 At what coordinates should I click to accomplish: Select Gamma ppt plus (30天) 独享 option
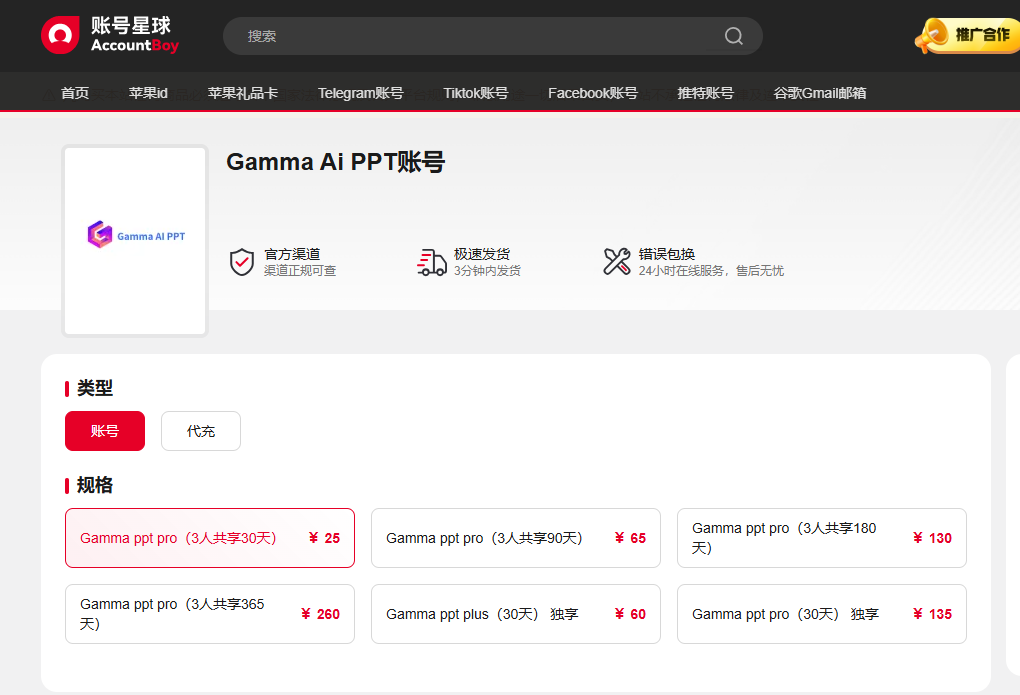pyautogui.click(x=516, y=614)
